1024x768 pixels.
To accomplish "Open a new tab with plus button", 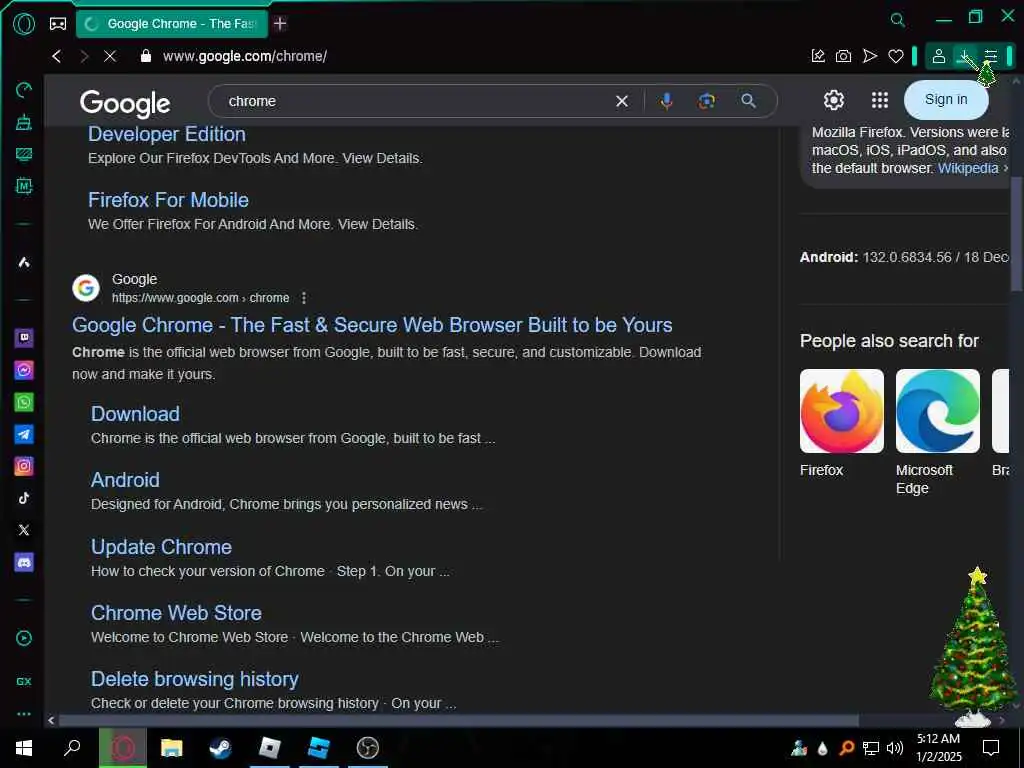I will [x=280, y=24].
